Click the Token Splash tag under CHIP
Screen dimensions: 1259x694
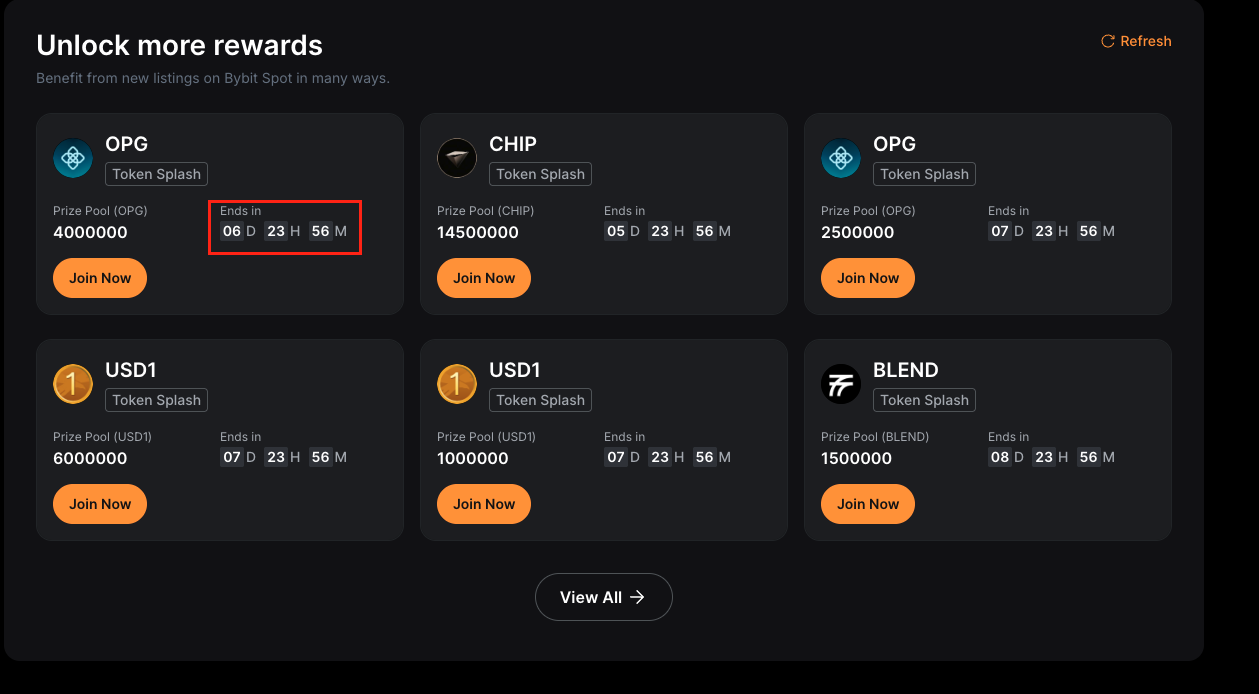540,174
